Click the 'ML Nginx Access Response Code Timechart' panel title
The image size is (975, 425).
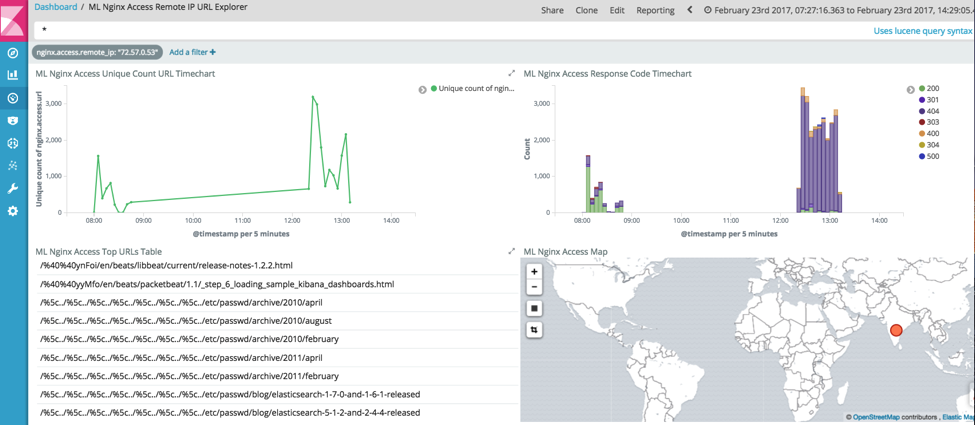click(x=608, y=74)
